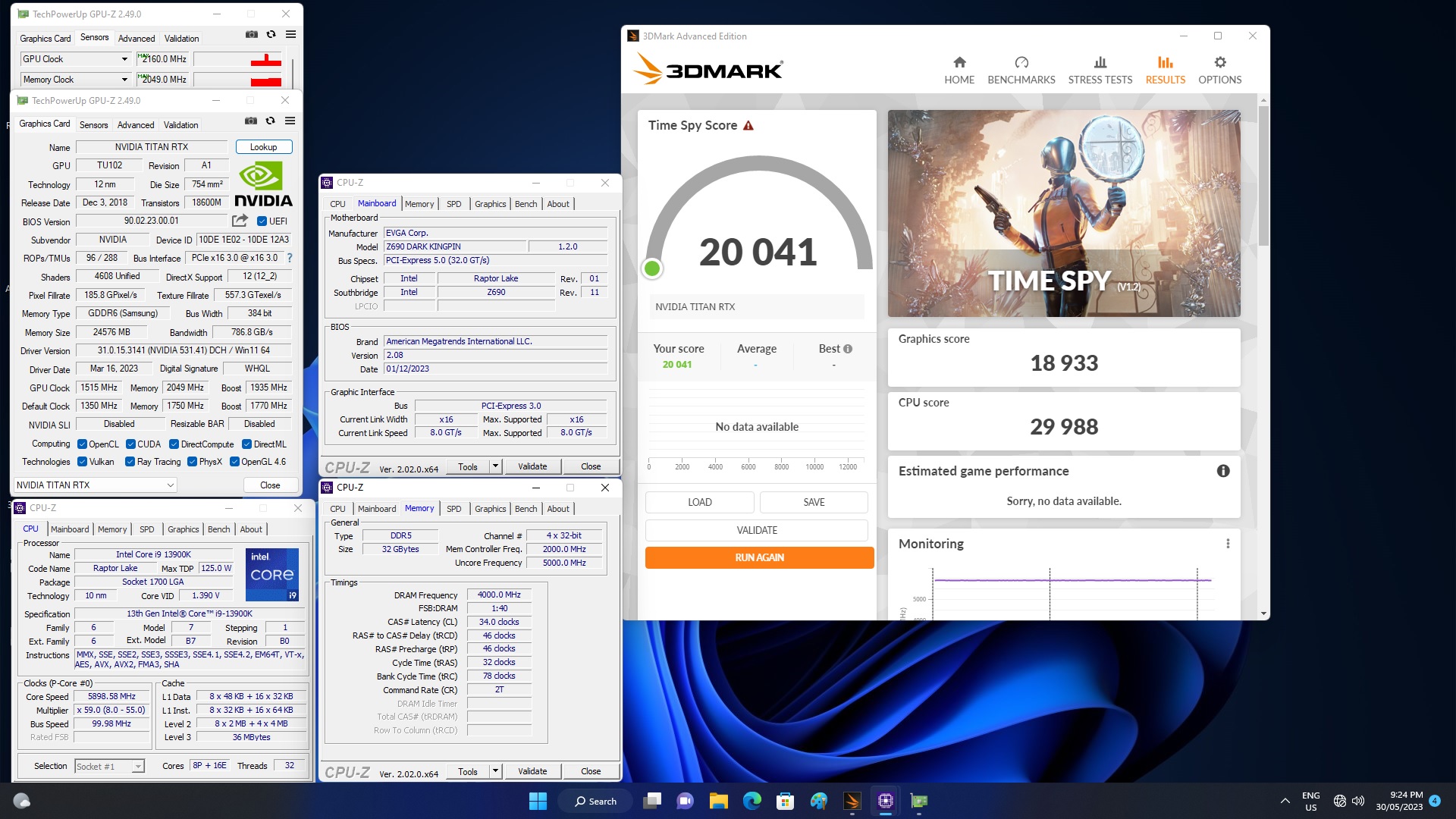Viewport: 1456px width, 819px height.
Task: Open 3DMark Options section
Action: tap(1219, 71)
